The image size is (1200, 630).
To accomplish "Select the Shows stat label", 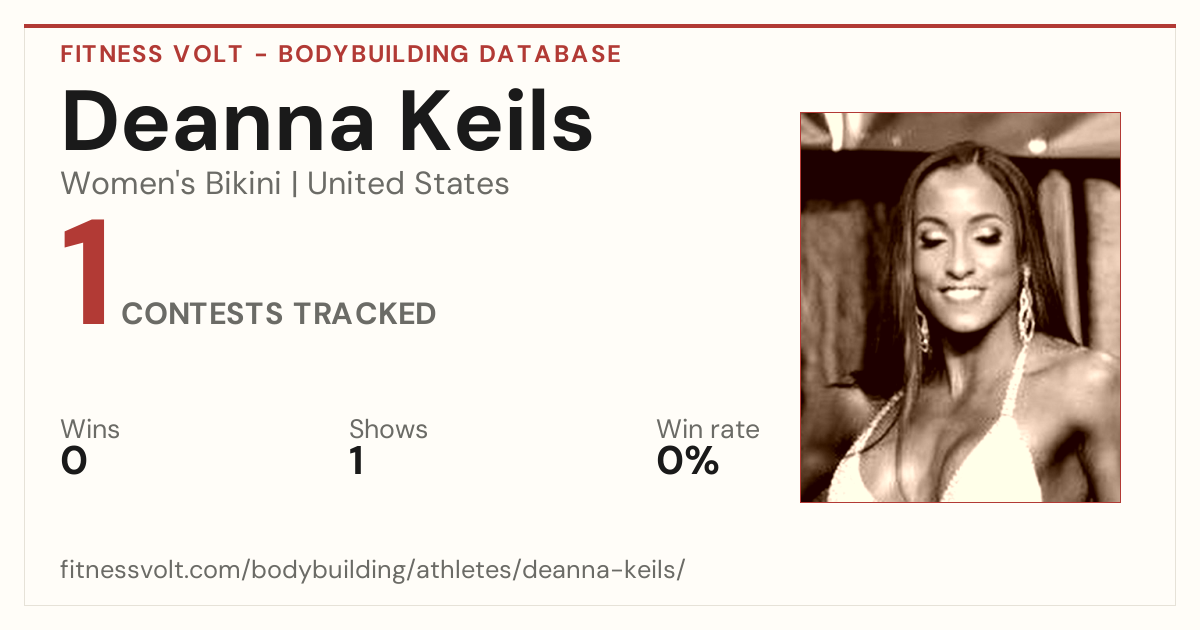I will point(388,429).
